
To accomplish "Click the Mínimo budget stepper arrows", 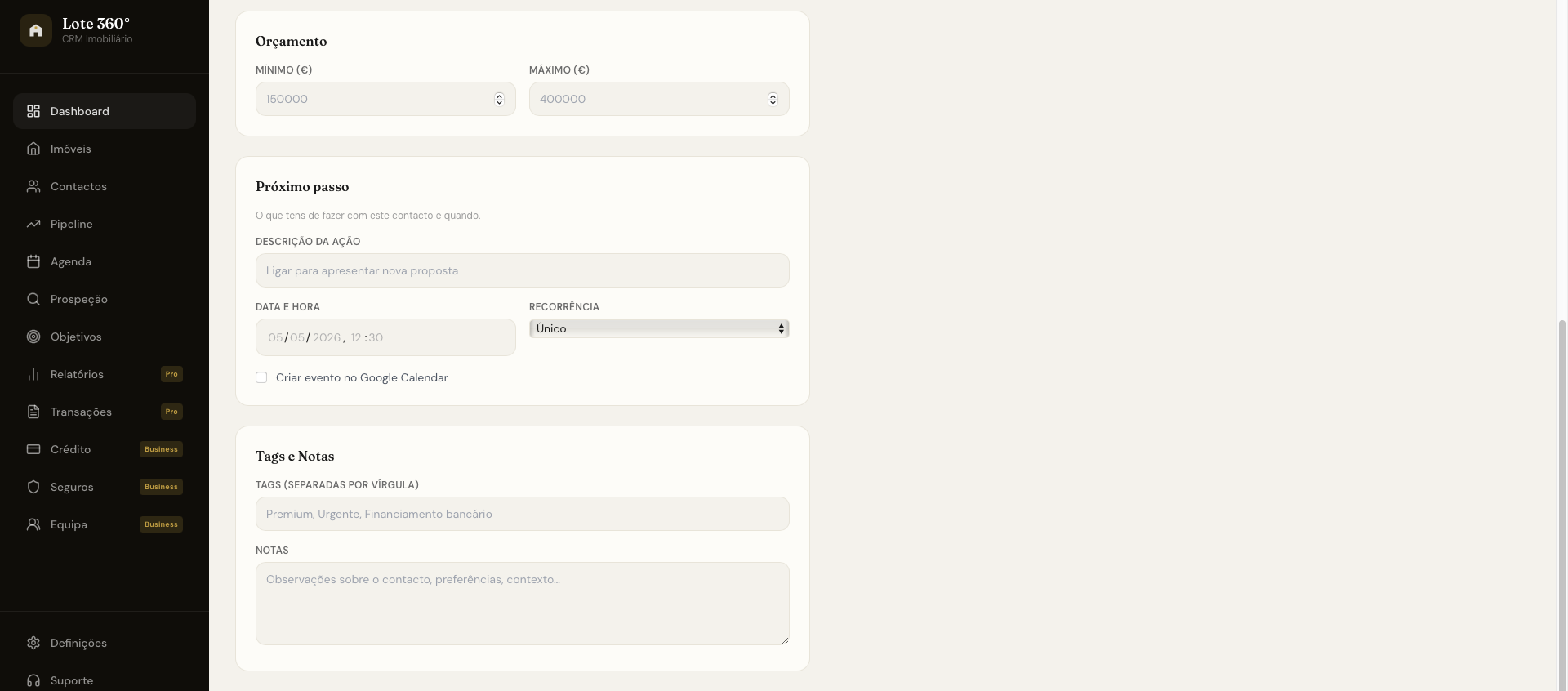I will coord(499,99).
